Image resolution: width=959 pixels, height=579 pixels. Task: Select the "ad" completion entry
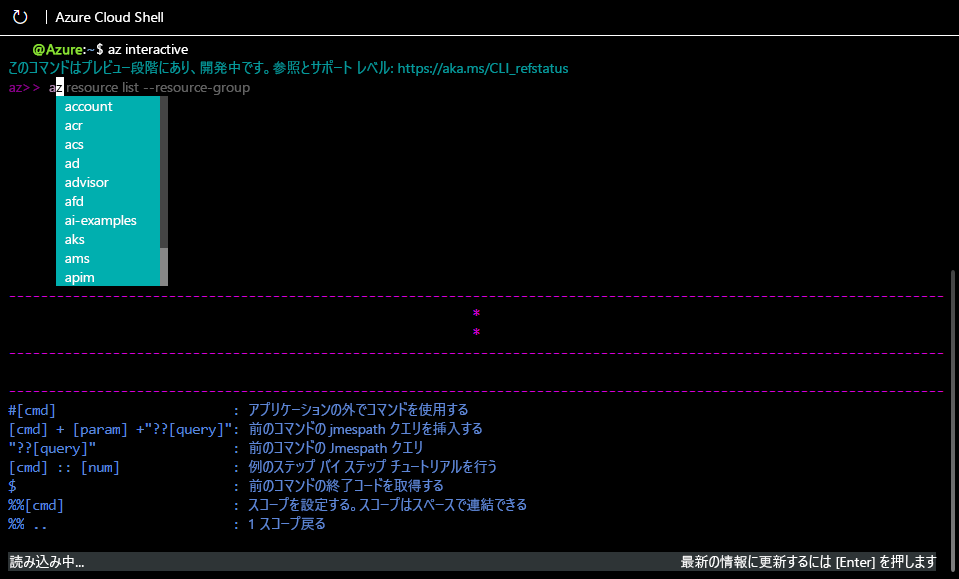(x=72, y=163)
